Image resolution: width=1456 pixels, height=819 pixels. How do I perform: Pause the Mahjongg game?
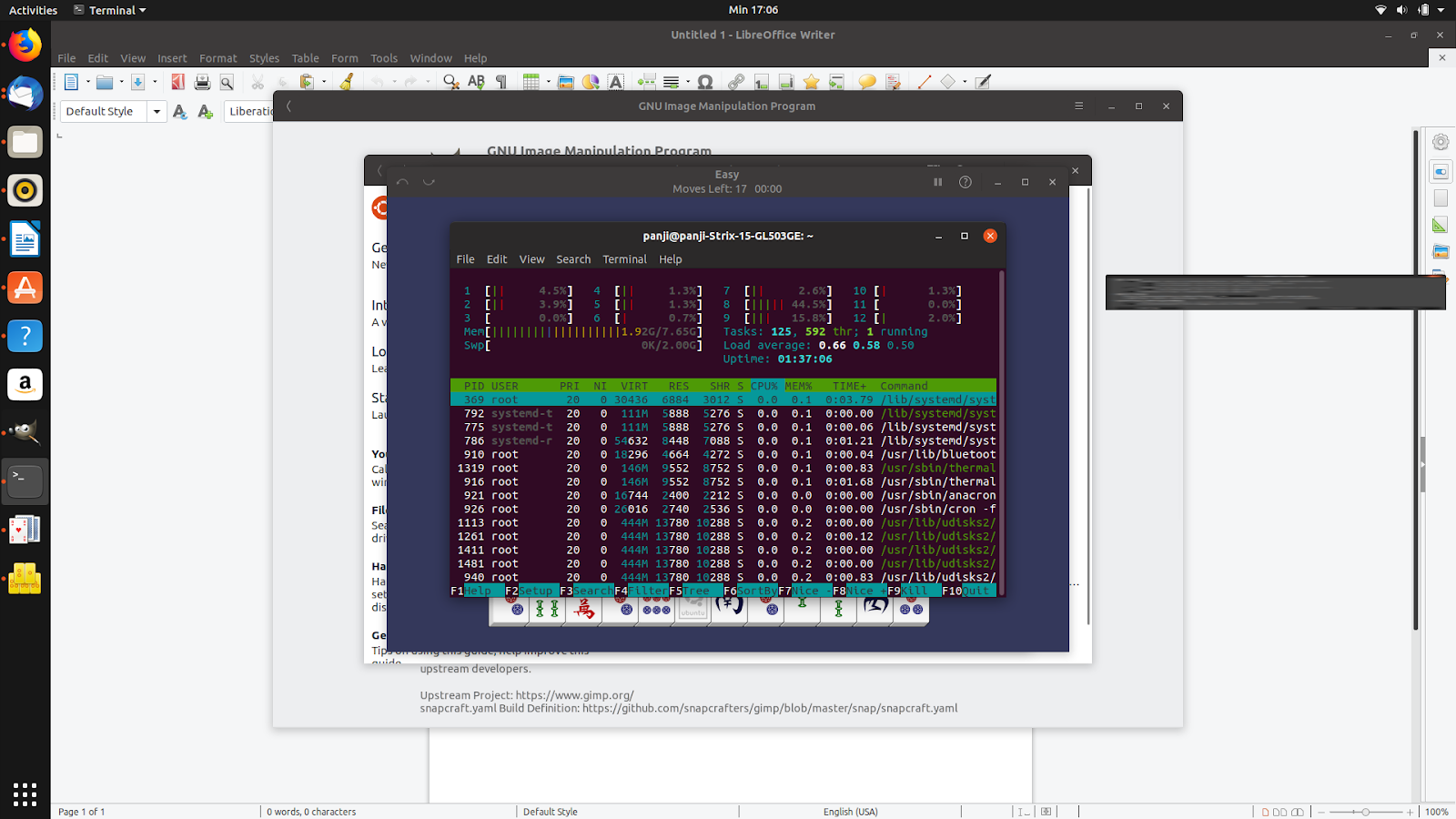(x=937, y=182)
